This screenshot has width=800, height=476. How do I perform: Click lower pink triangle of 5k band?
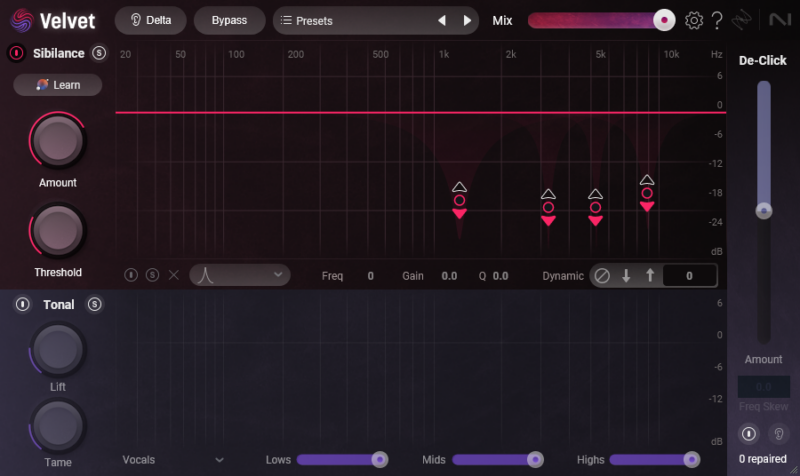click(x=595, y=221)
